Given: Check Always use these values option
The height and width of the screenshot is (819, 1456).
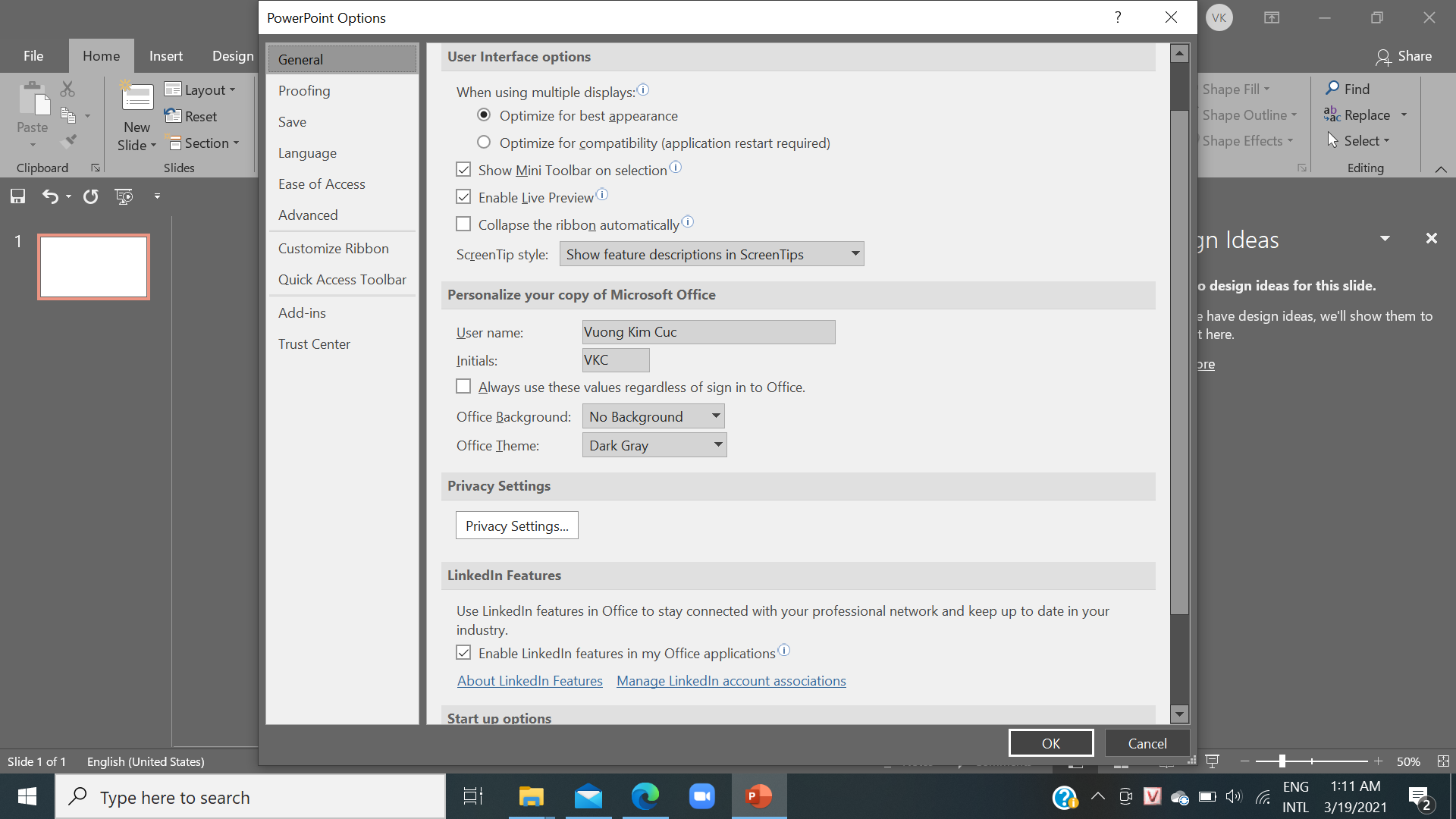Looking at the screenshot, I should pos(463,387).
